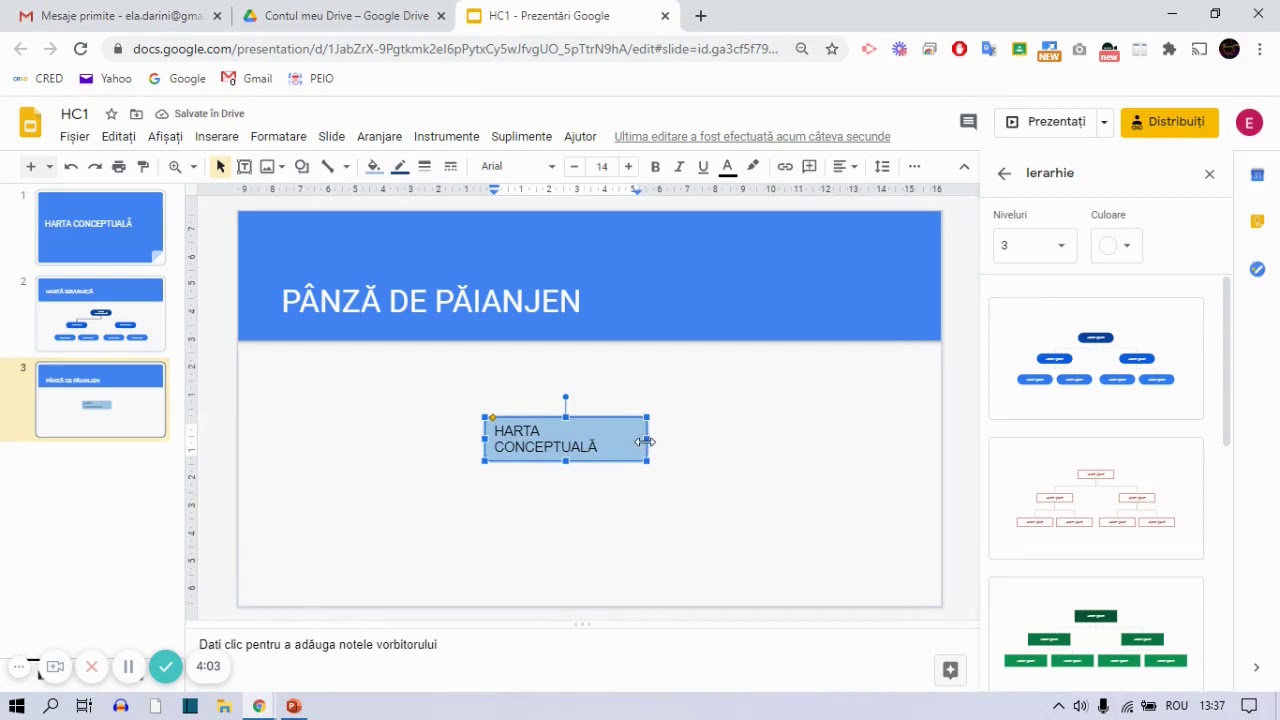Open the Ultima editare revision link
This screenshot has width=1280, height=720.
point(752,136)
